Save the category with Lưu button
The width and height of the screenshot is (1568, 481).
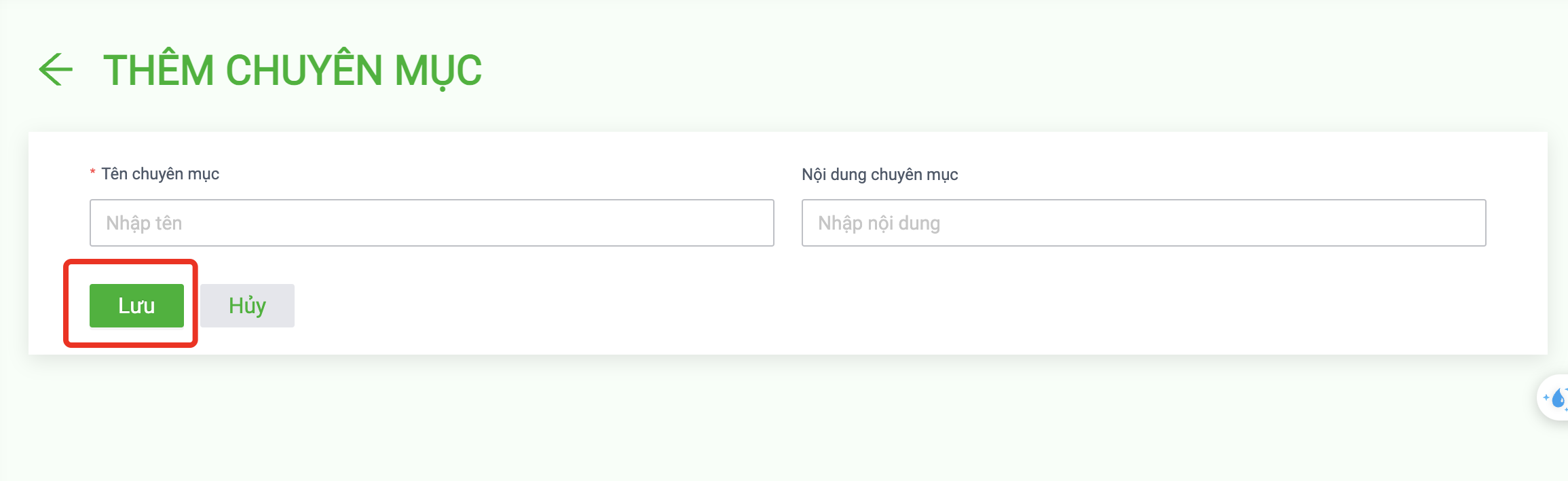136,306
